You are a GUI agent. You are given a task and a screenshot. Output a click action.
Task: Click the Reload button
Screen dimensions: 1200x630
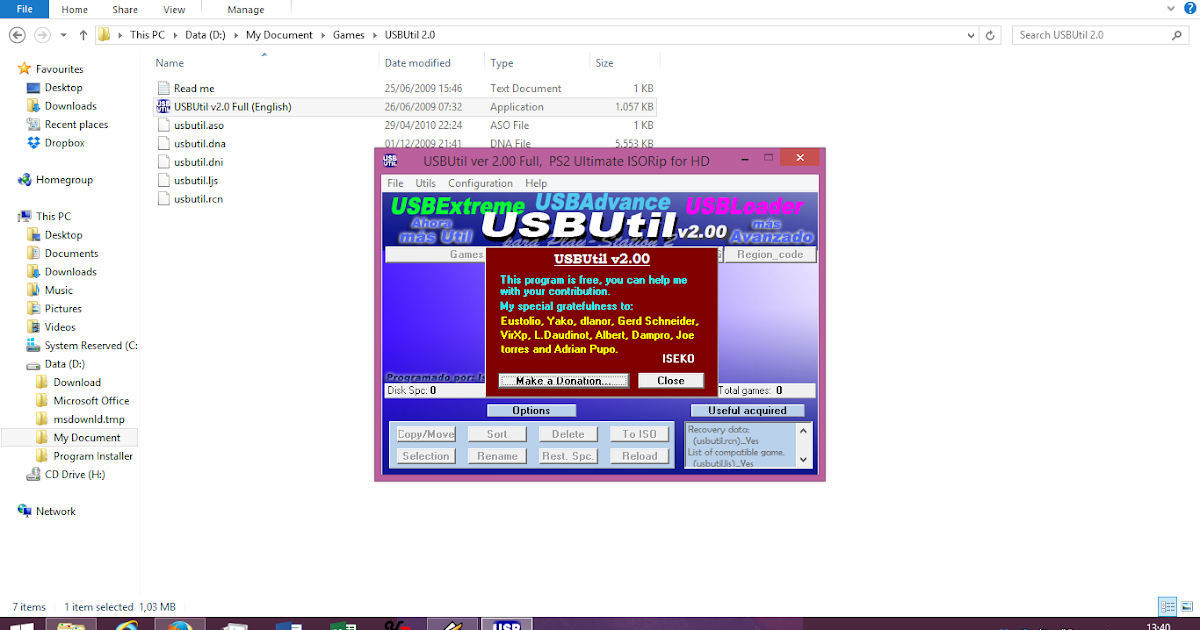(640, 456)
